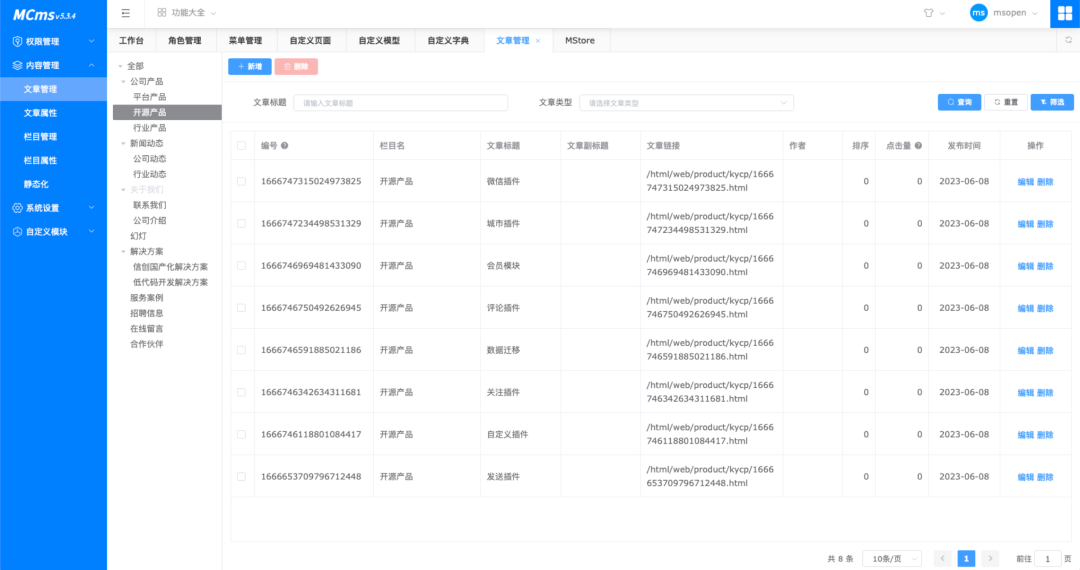The width and height of the screenshot is (1080, 570).
Task: Click the help icon next to 点击量
Action: pyautogui.click(x=918, y=146)
